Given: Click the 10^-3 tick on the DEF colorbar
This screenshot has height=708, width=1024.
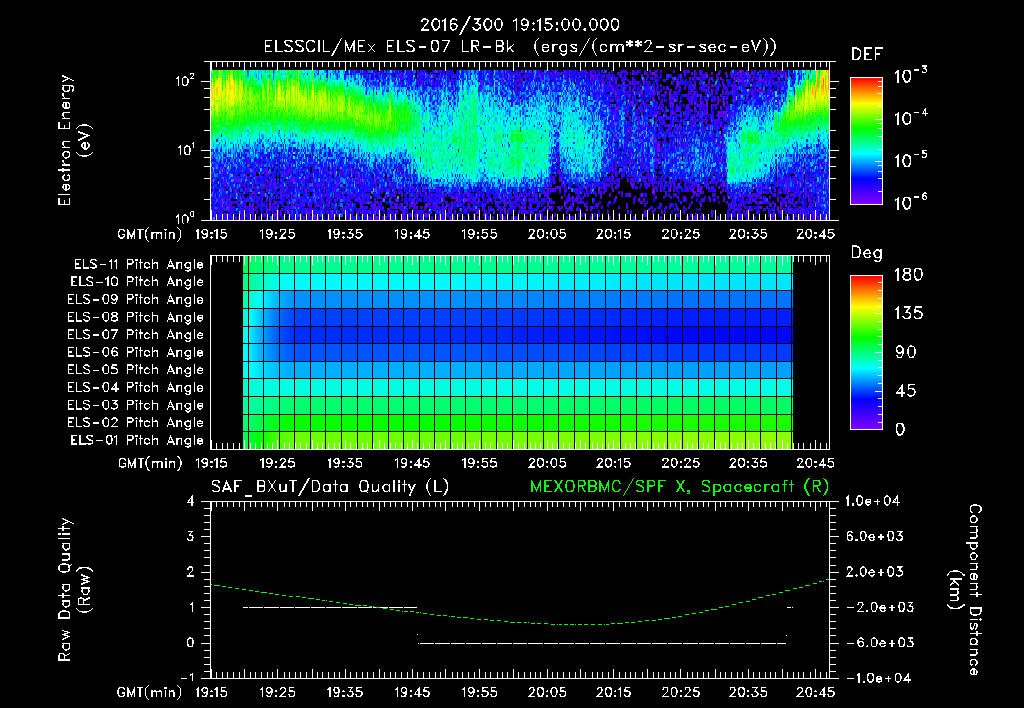Looking at the screenshot, I should coord(910,76).
